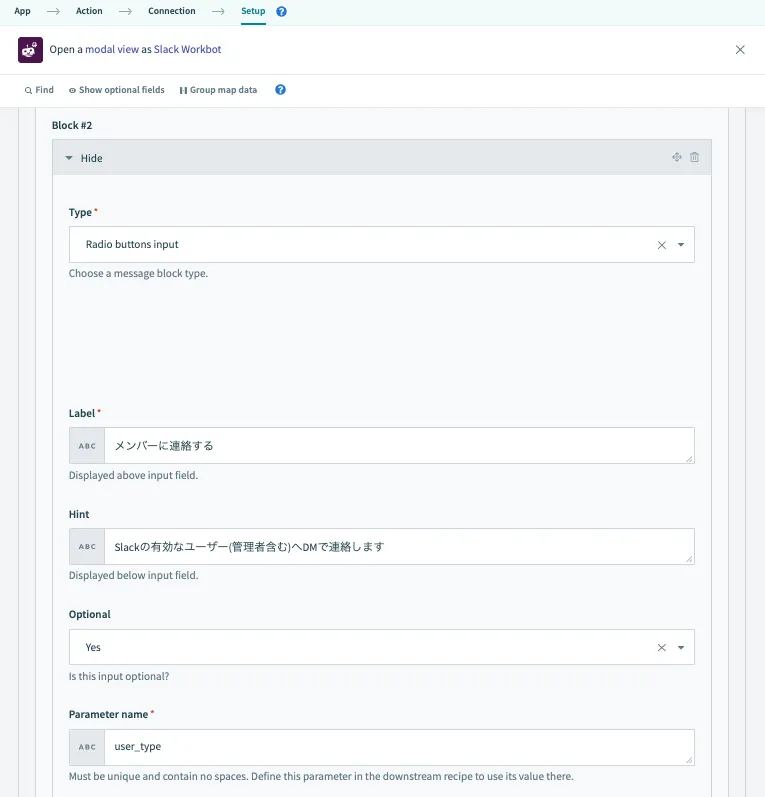The width and height of the screenshot is (765, 797).
Task: Grab the Label field resize corner
Action: (x=689, y=458)
